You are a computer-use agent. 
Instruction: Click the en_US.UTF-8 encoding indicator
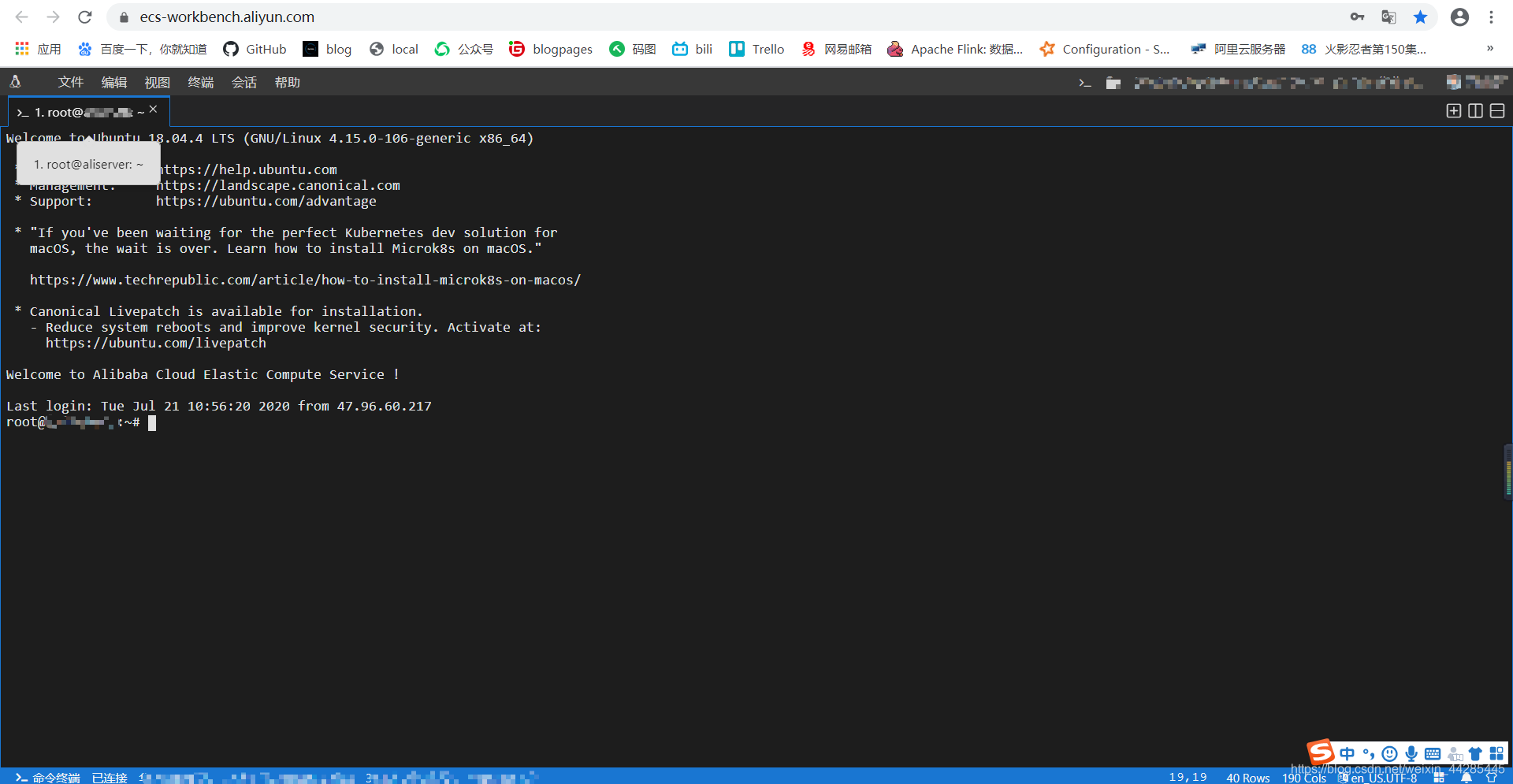tap(1377, 777)
